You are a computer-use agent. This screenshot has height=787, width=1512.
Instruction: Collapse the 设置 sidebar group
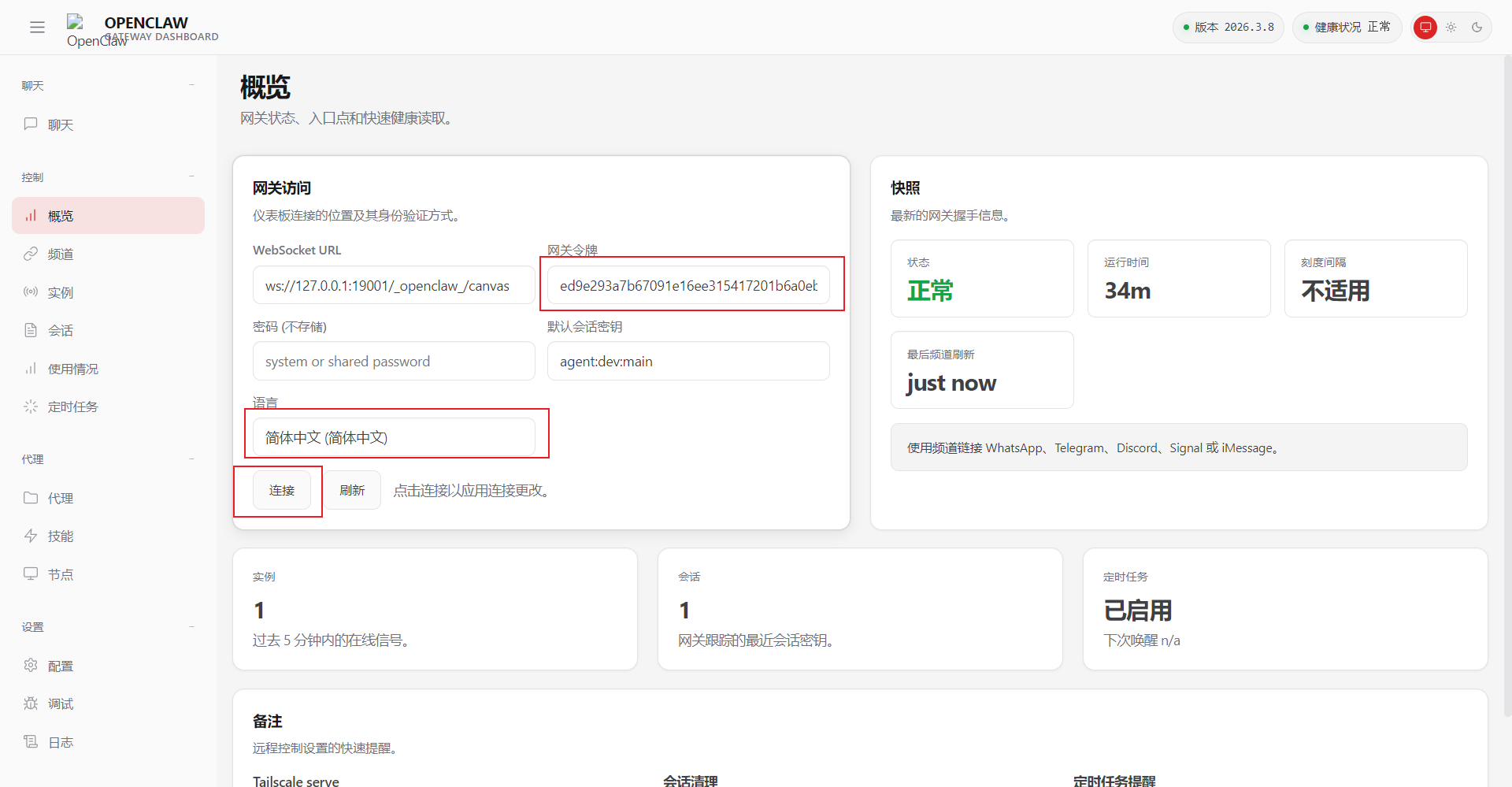pos(109,627)
